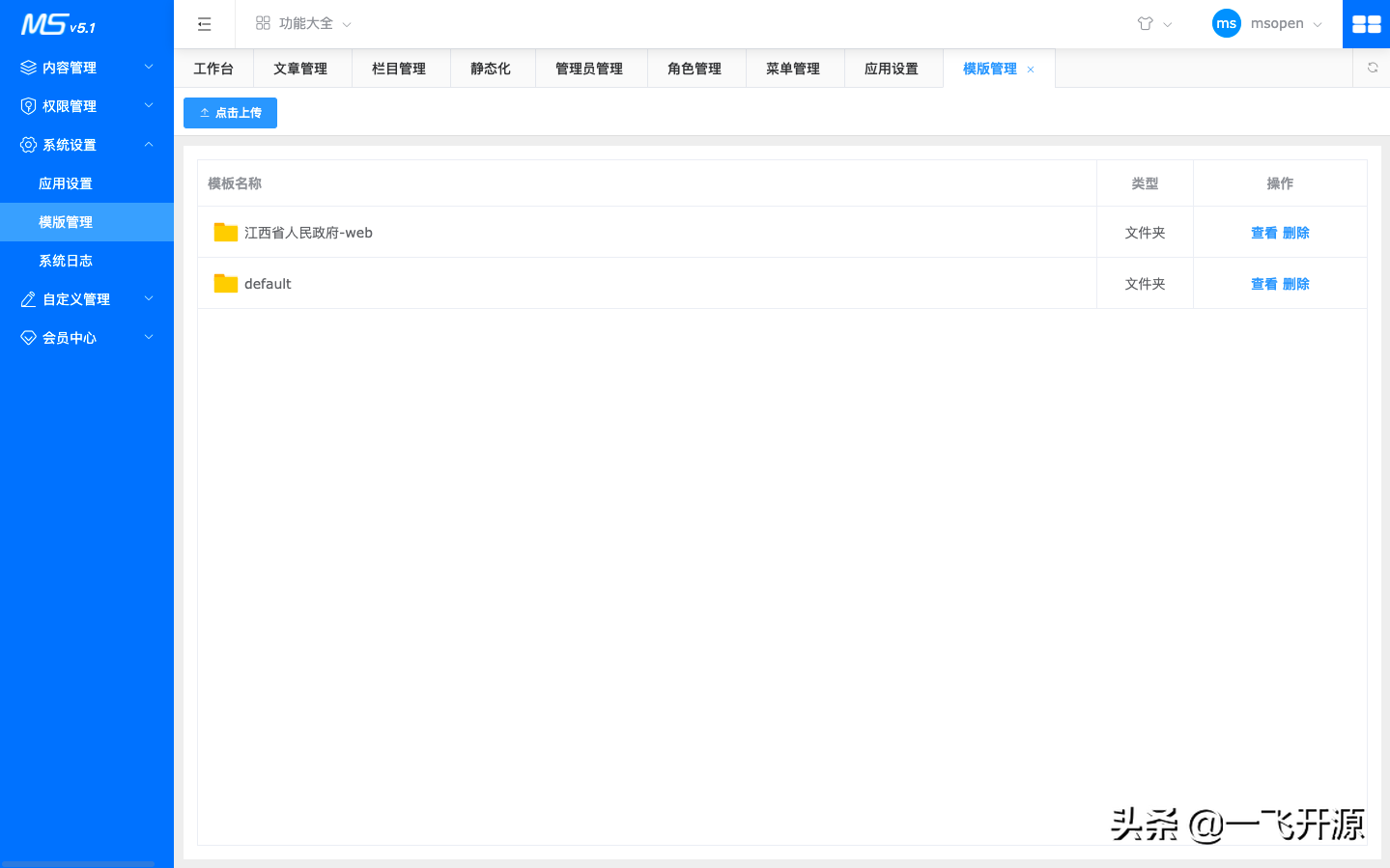1390x868 pixels.
Task: Open 自定义管理 pencil icon in sidebar
Action: (x=27, y=298)
